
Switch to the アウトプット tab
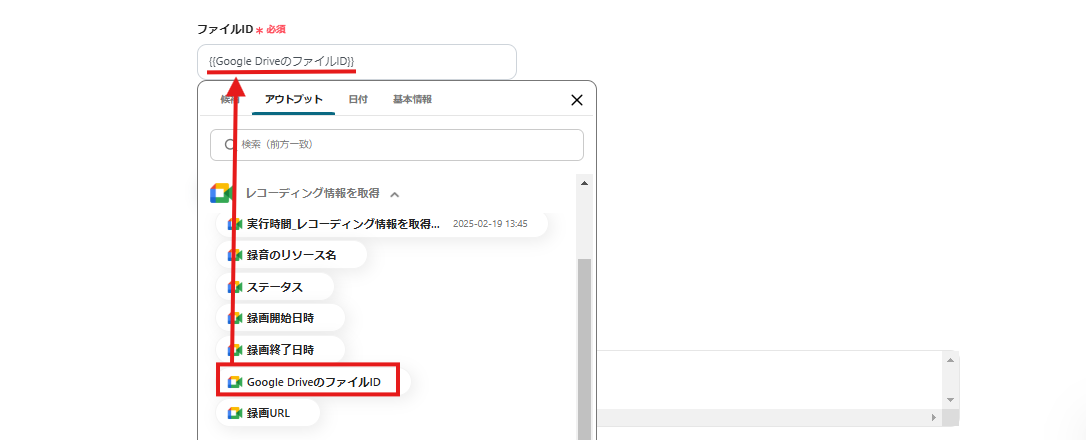tap(294, 99)
